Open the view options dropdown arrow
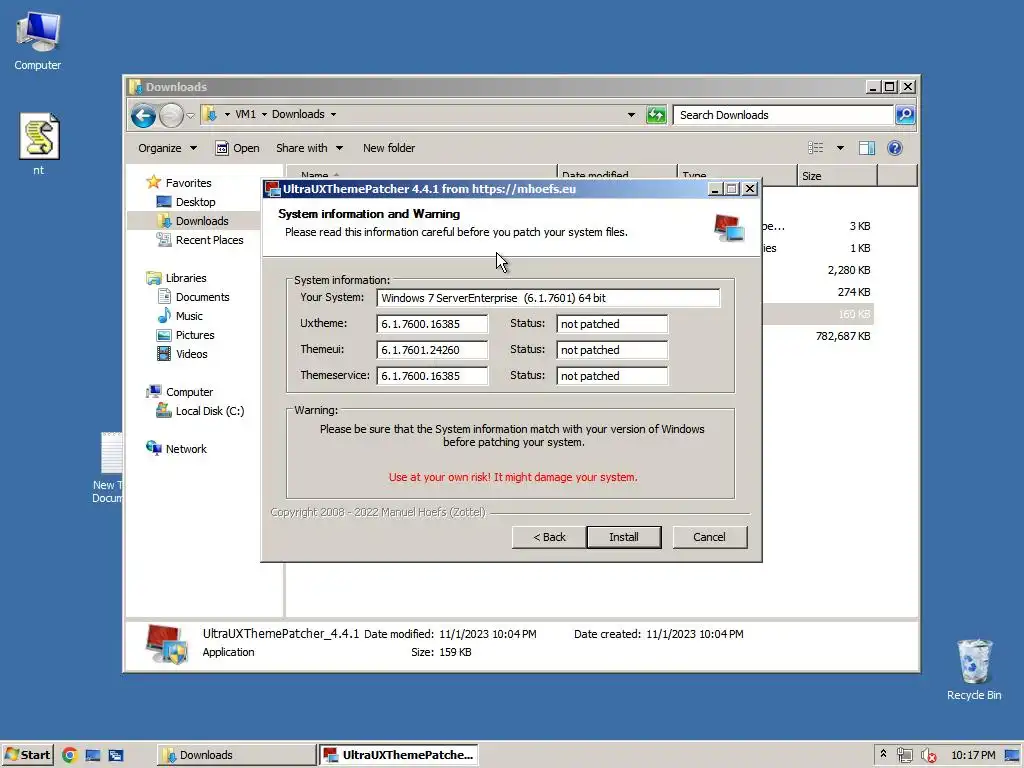The image size is (1024, 768). pyautogui.click(x=840, y=148)
